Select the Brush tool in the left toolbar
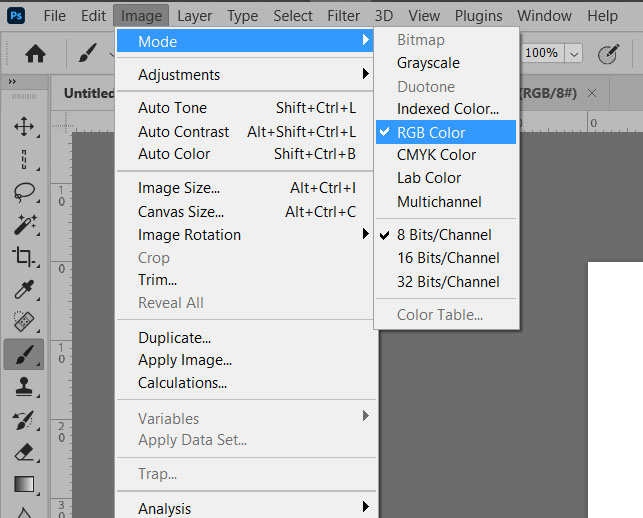This screenshot has width=643, height=518. (x=24, y=354)
